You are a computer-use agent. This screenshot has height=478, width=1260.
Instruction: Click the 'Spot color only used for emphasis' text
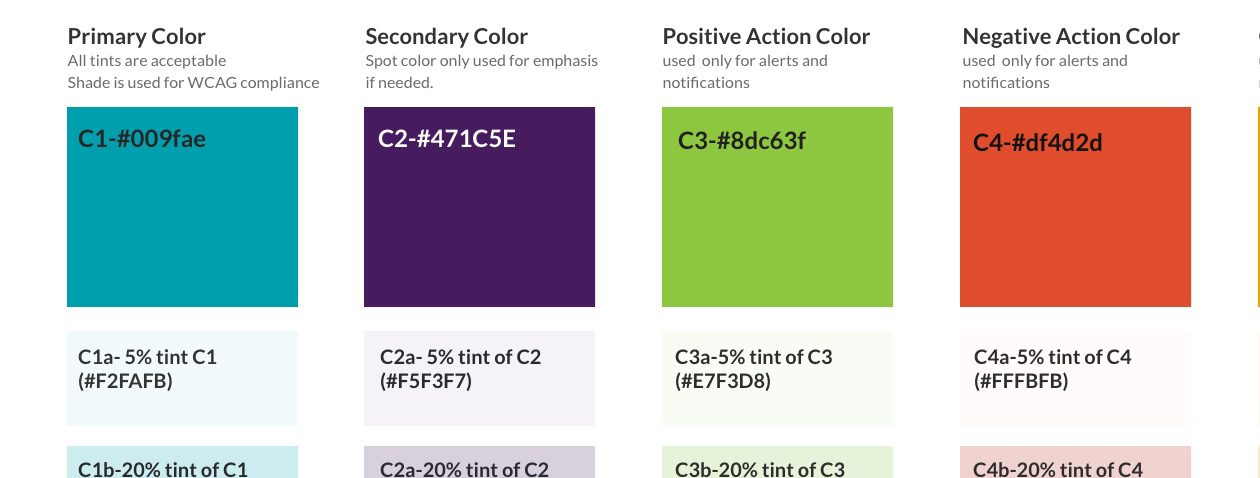coord(481,61)
